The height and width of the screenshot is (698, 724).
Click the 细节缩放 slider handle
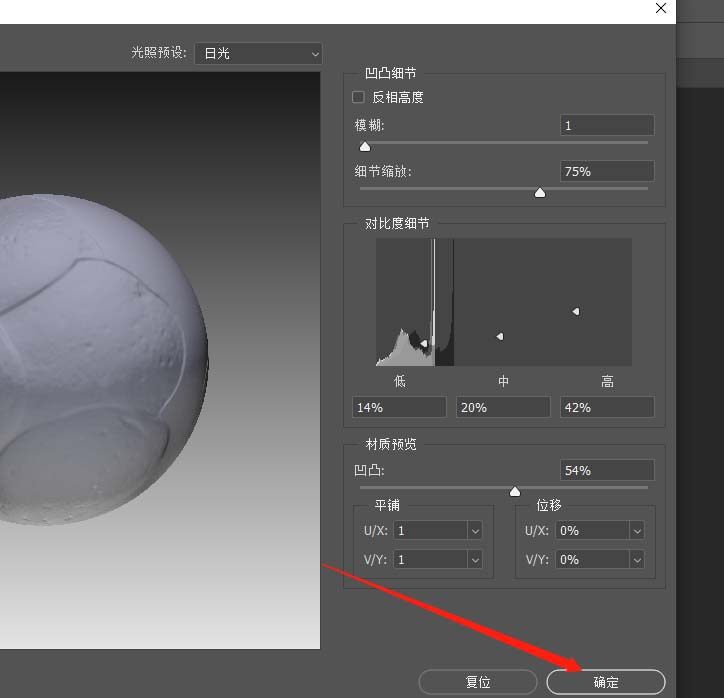pos(540,192)
